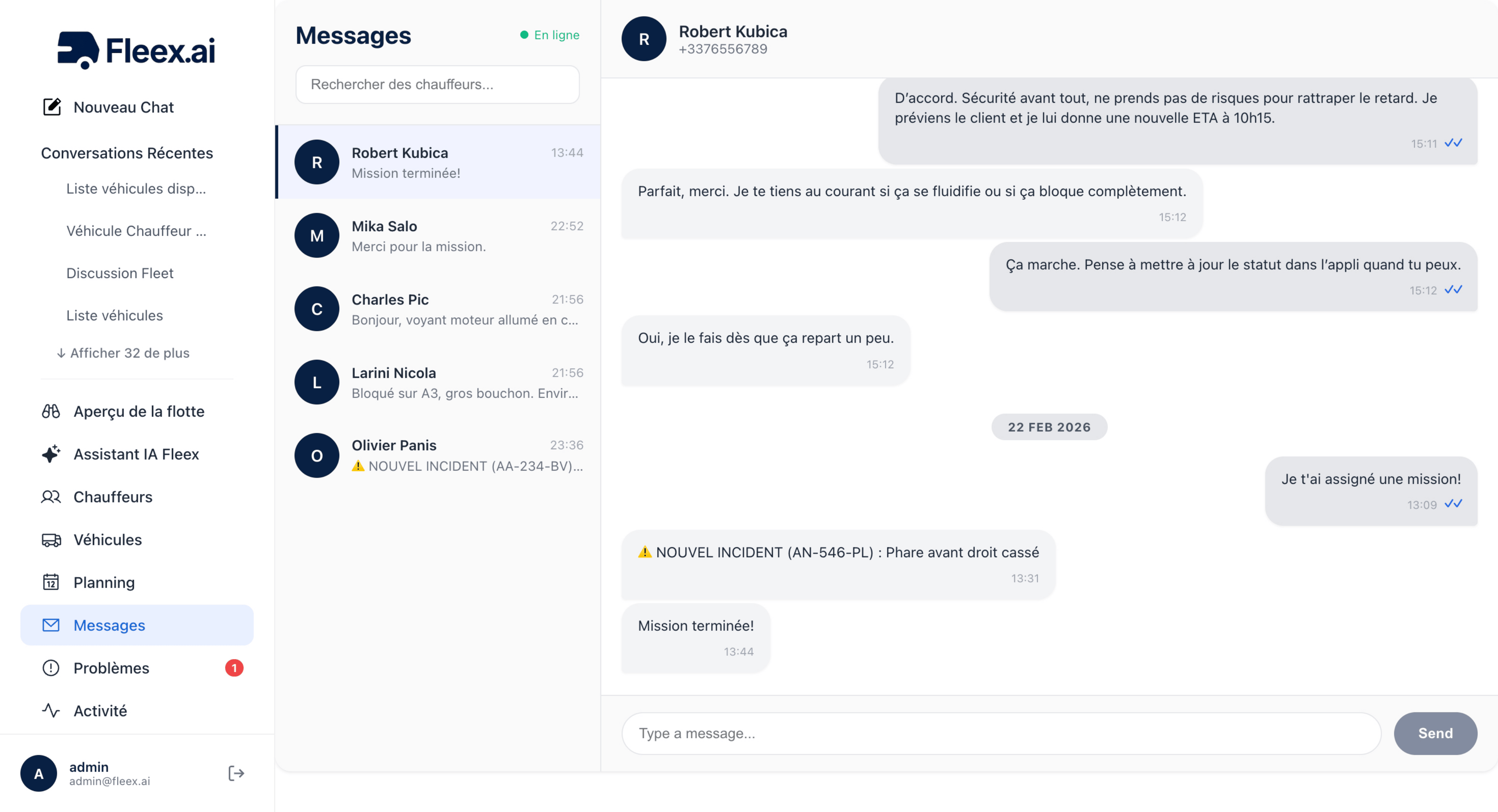The image size is (1498, 812).
Task: Switch to the Messages section
Action: (109, 625)
